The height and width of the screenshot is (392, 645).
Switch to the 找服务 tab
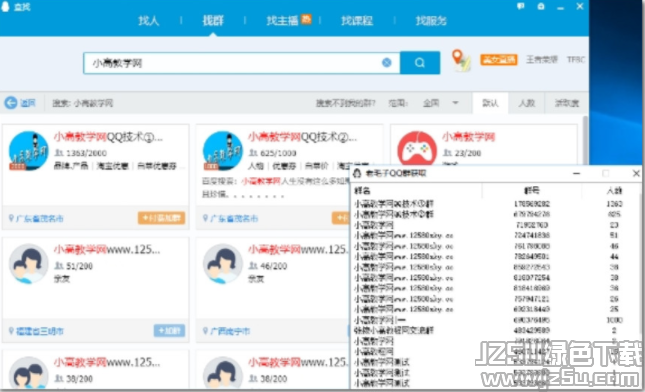pyautogui.click(x=431, y=21)
